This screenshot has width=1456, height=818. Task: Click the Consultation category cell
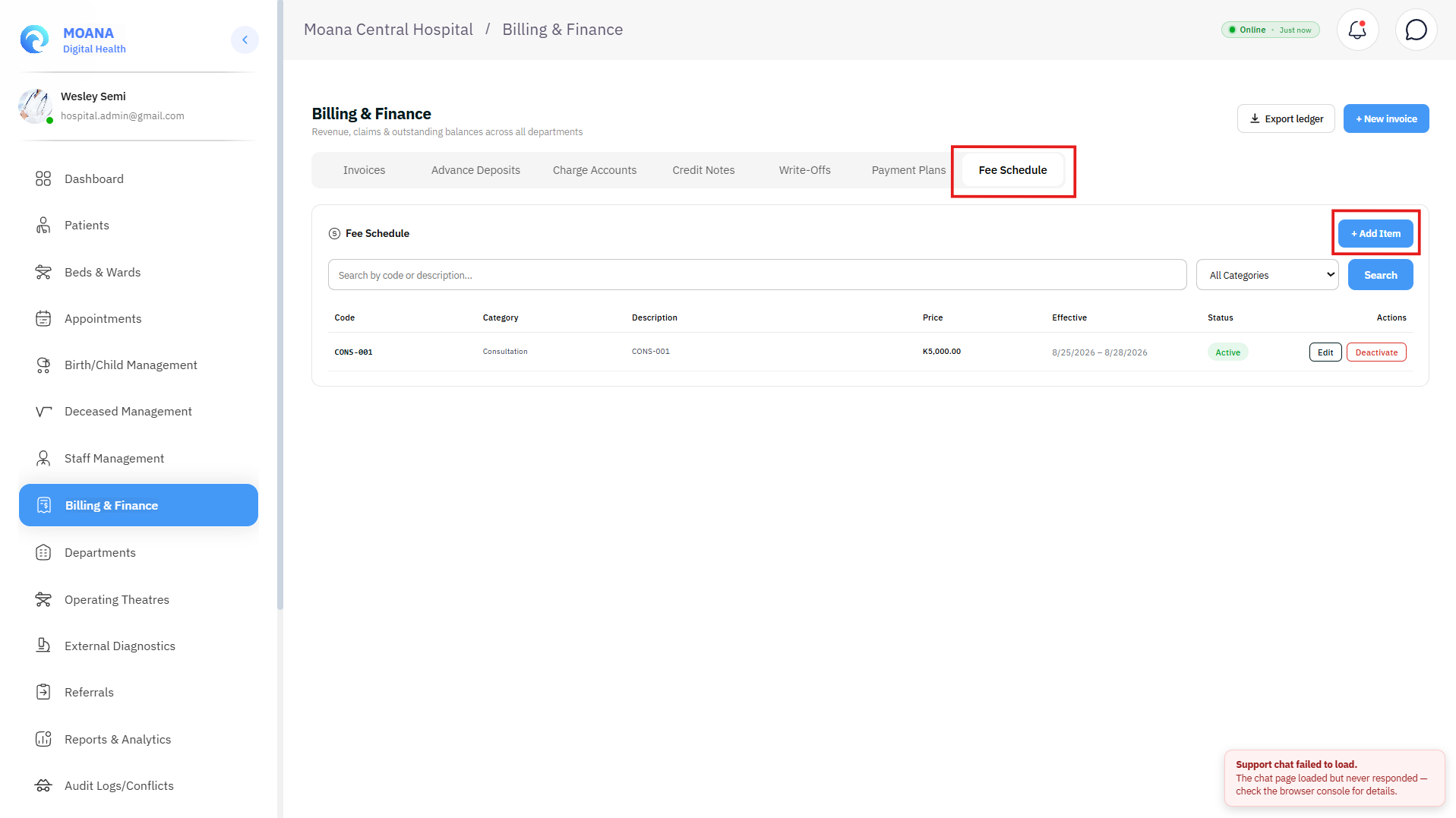tap(505, 352)
